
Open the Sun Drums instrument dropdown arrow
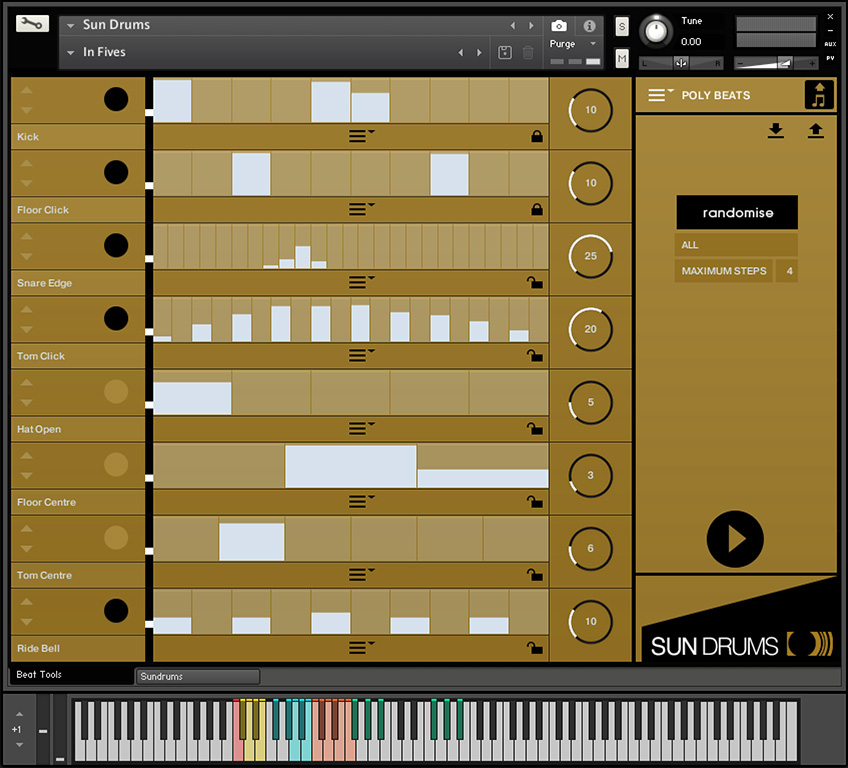click(x=70, y=25)
